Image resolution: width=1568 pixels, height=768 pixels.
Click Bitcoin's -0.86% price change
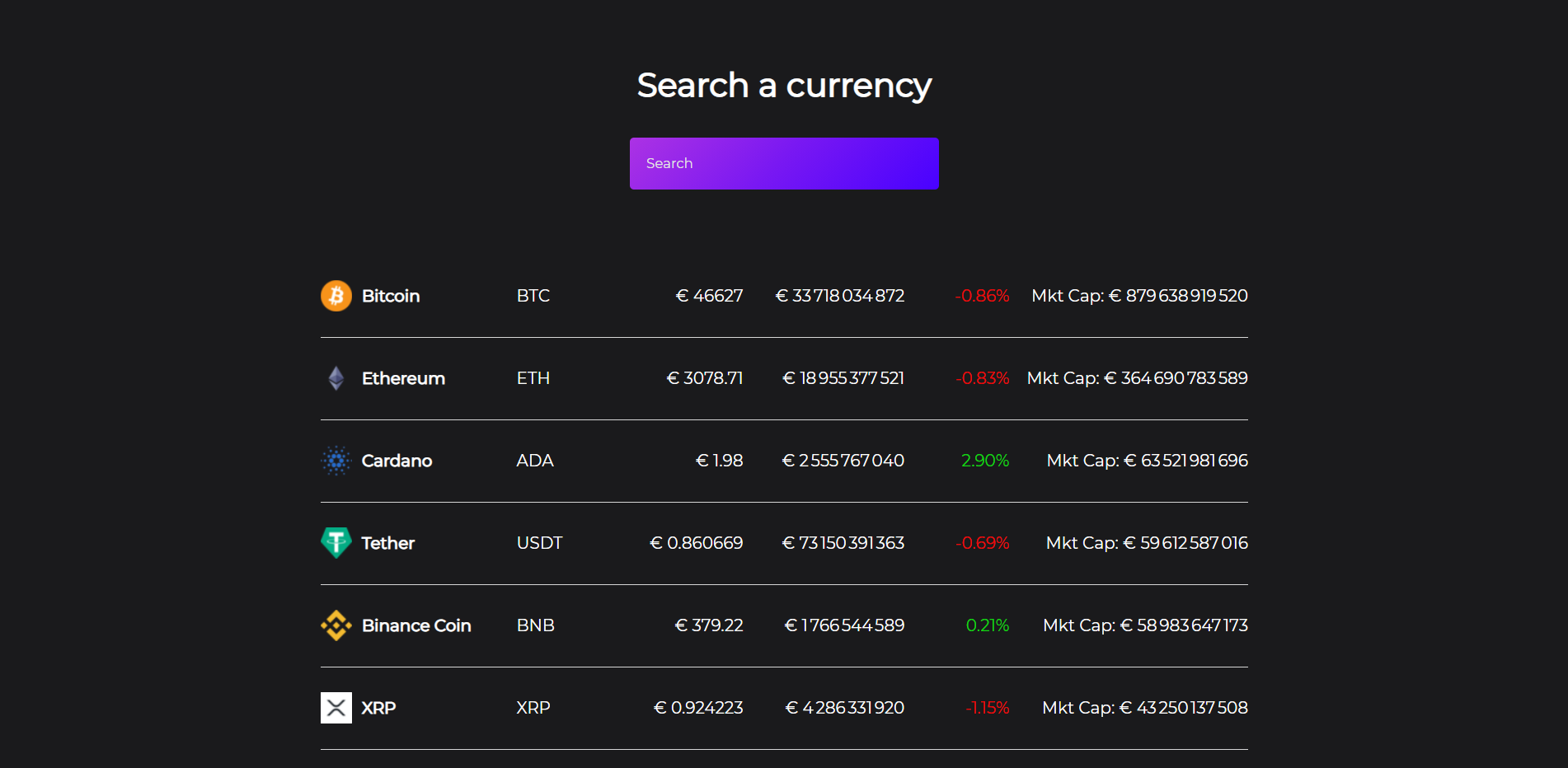coord(982,296)
